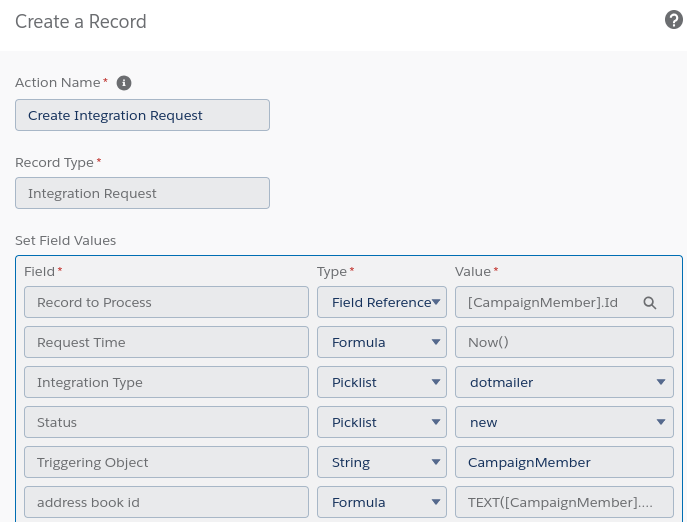Screen dimensions: 687x527
Task: Click the Now() formula value field
Action: [x=564, y=343]
